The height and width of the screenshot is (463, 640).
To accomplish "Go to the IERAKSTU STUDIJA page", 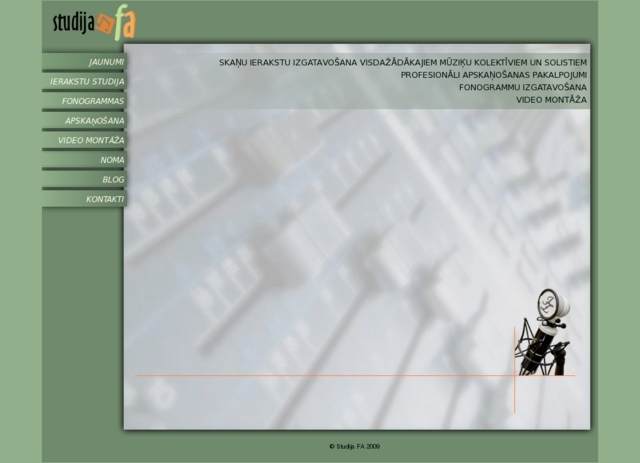I will pyautogui.click(x=87, y=81).
